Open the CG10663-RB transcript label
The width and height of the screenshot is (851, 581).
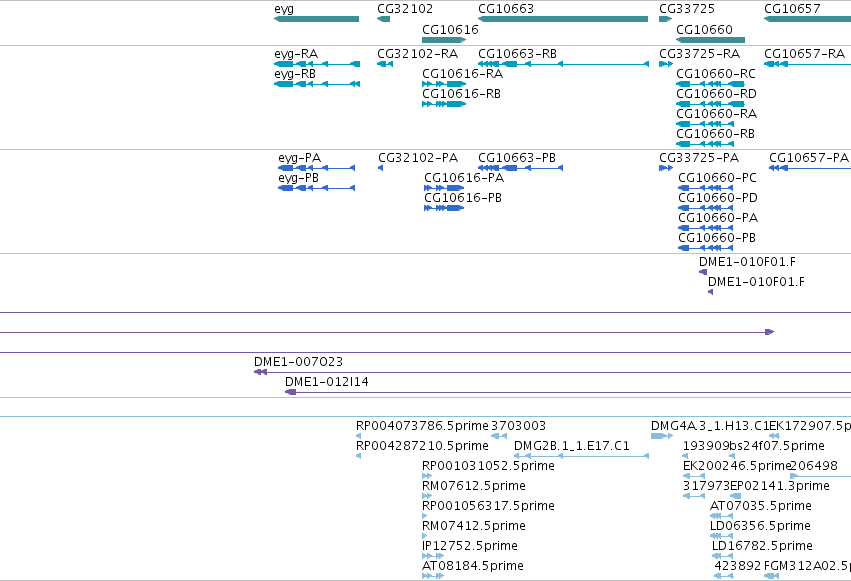pos(517,54)
